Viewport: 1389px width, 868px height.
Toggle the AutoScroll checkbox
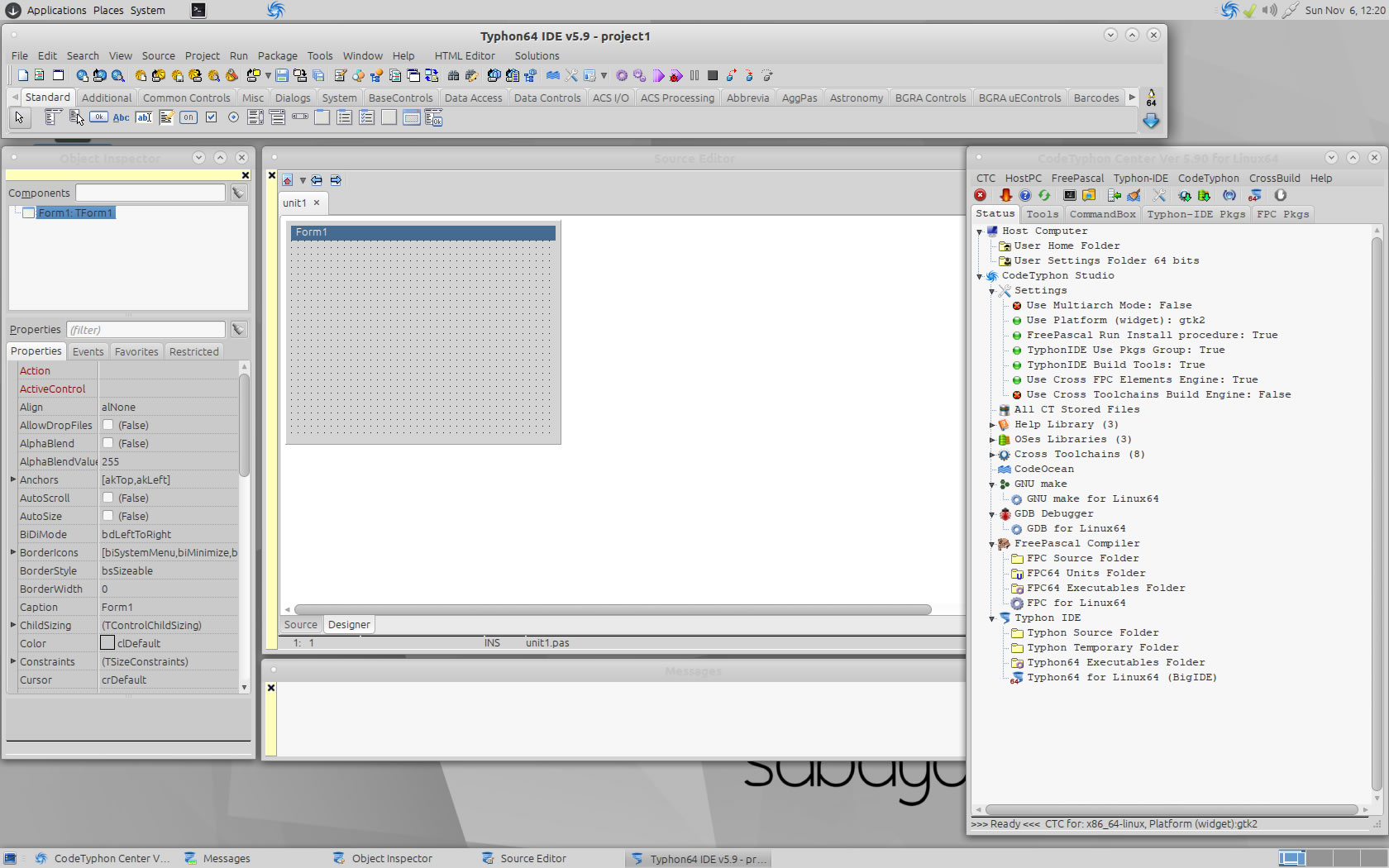pyautogui.click(x=107, y=498)
